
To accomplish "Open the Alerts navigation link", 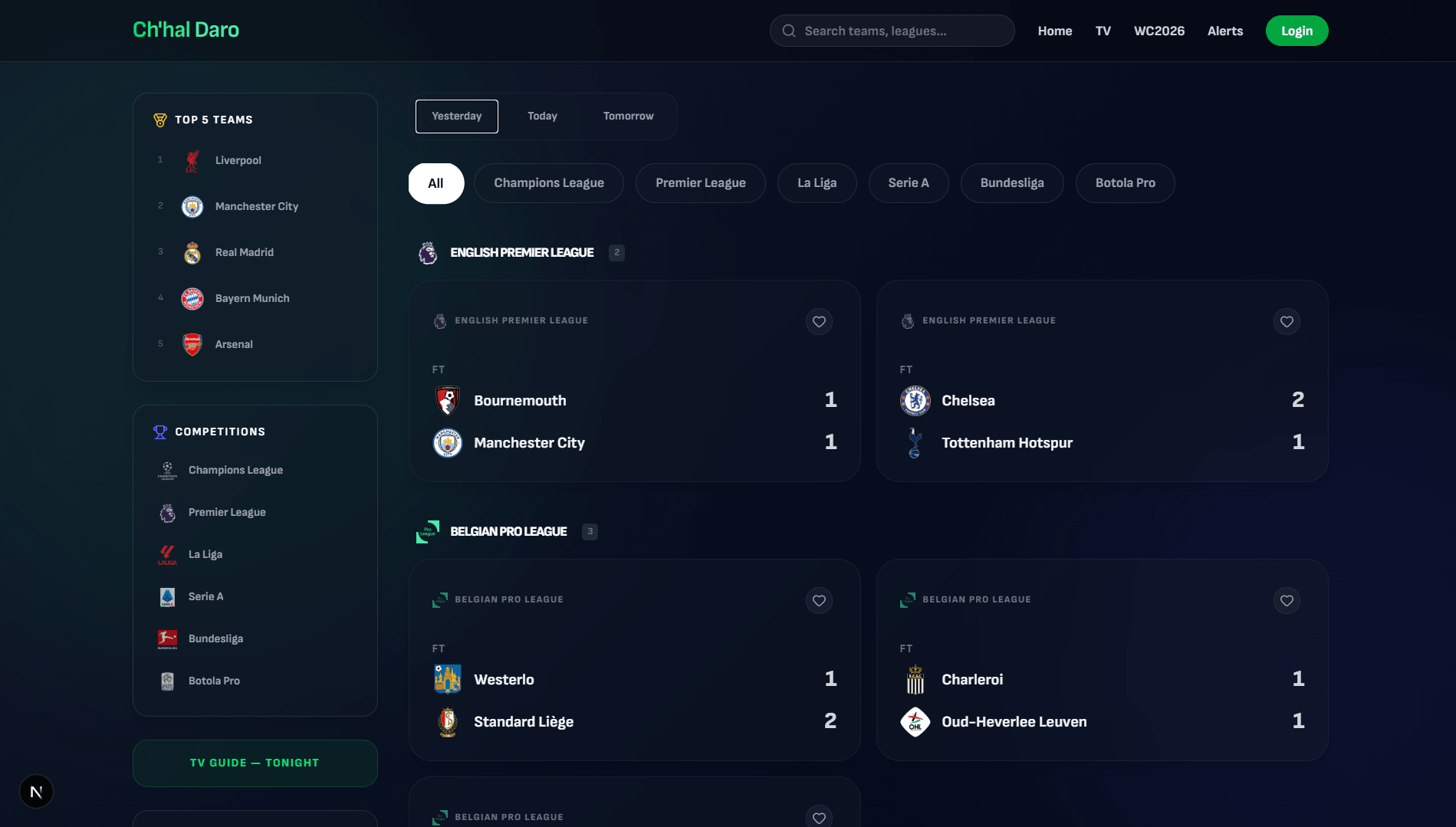I will 1225,31.
